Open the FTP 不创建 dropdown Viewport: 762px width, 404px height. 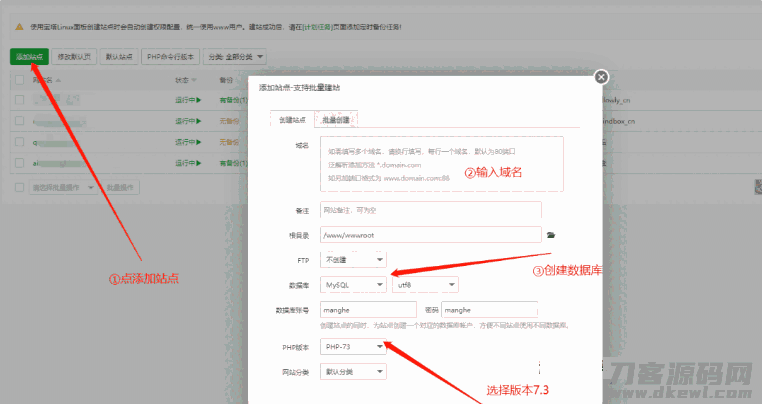[353, 259]
